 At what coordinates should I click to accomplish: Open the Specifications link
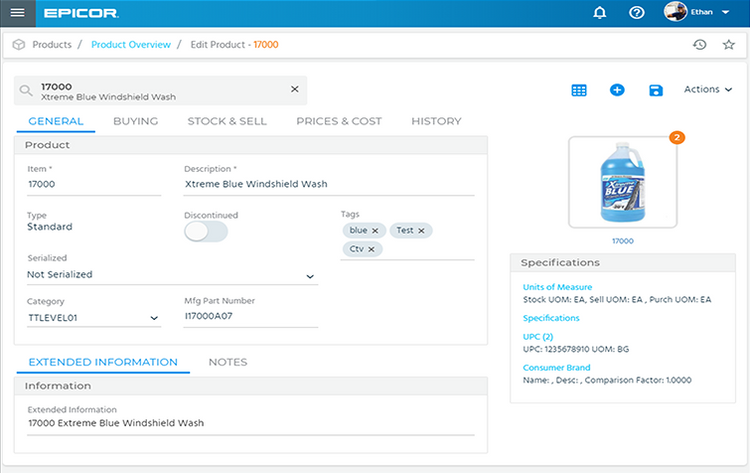(551, 318)
